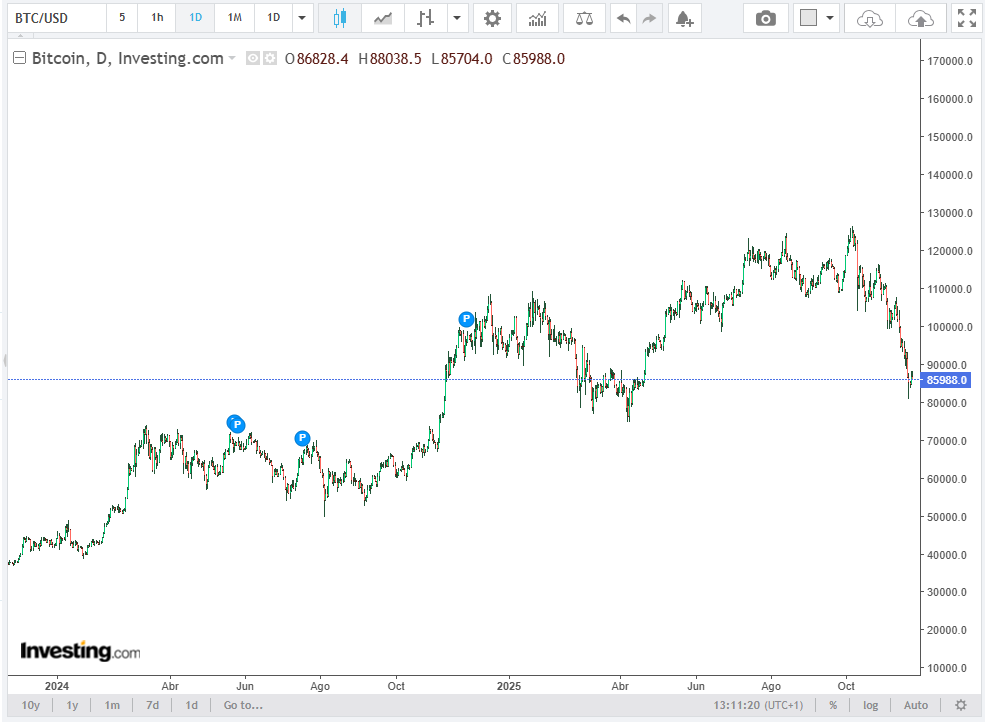Open the indicators panel

tap(537, 17)
